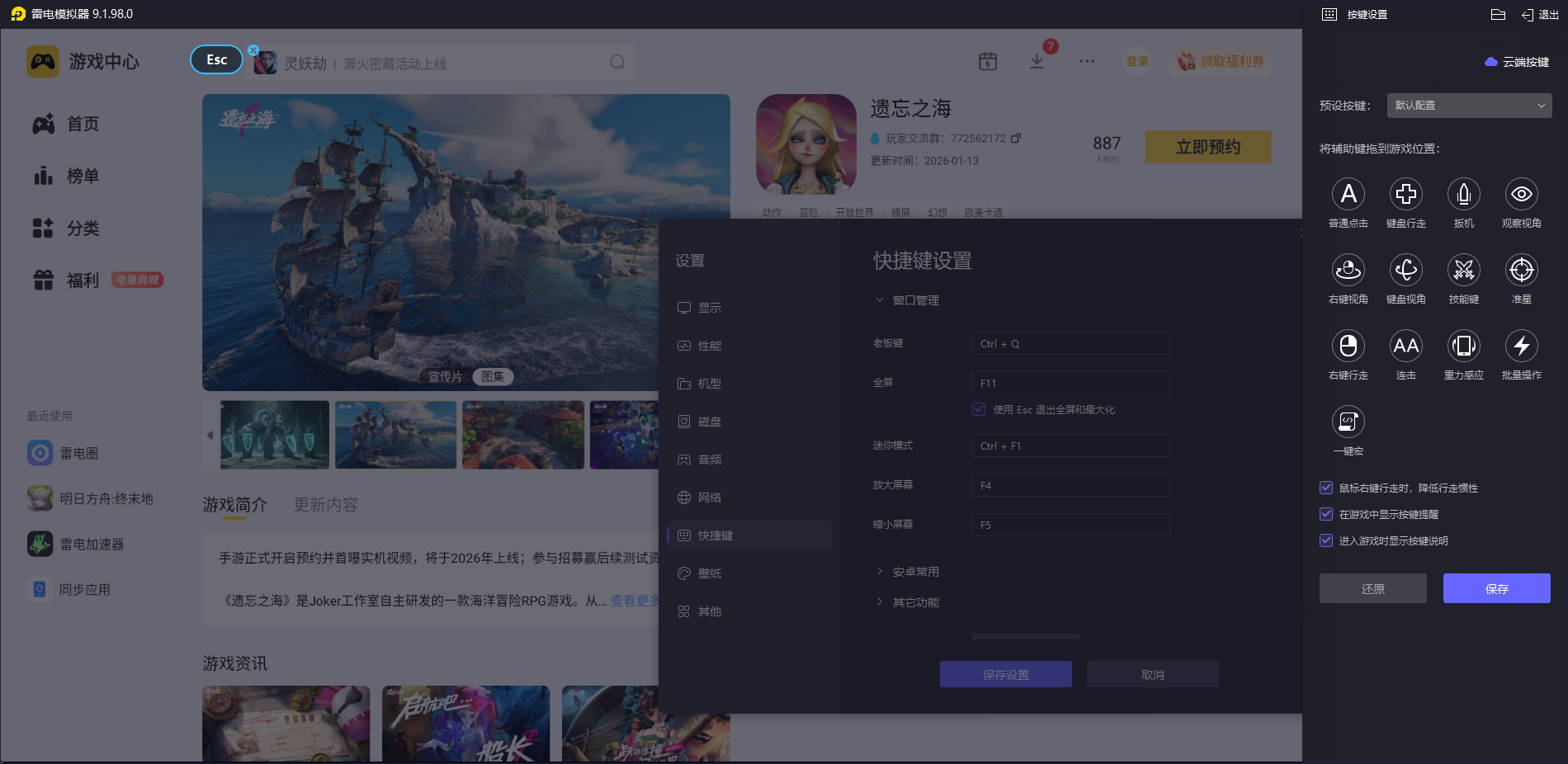Select the 观察视角 eye view icon
The image size is (1568, 764).
tap(1522, 195)
